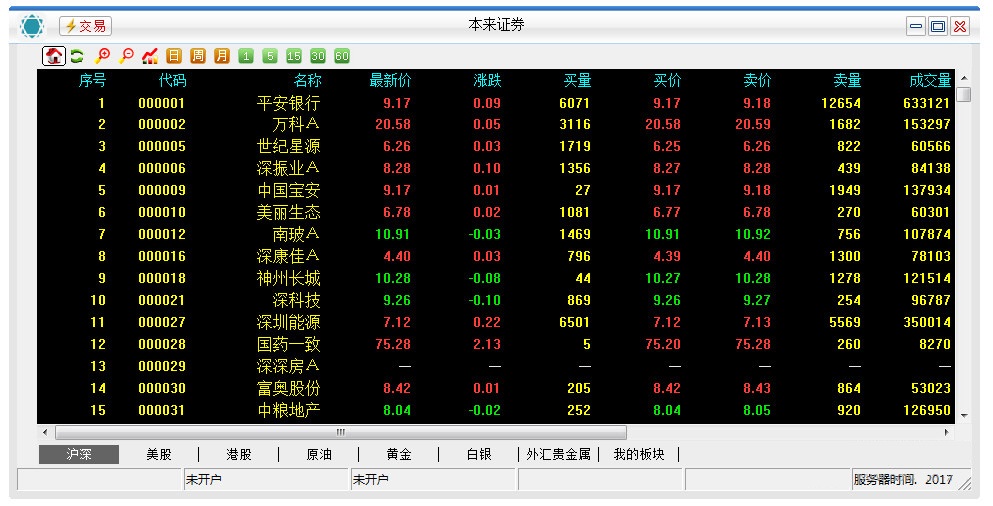Viewport: 993px width, 506px height.
Task: Click the horizontal scrollbar left arrow
Action: (44, 433)
